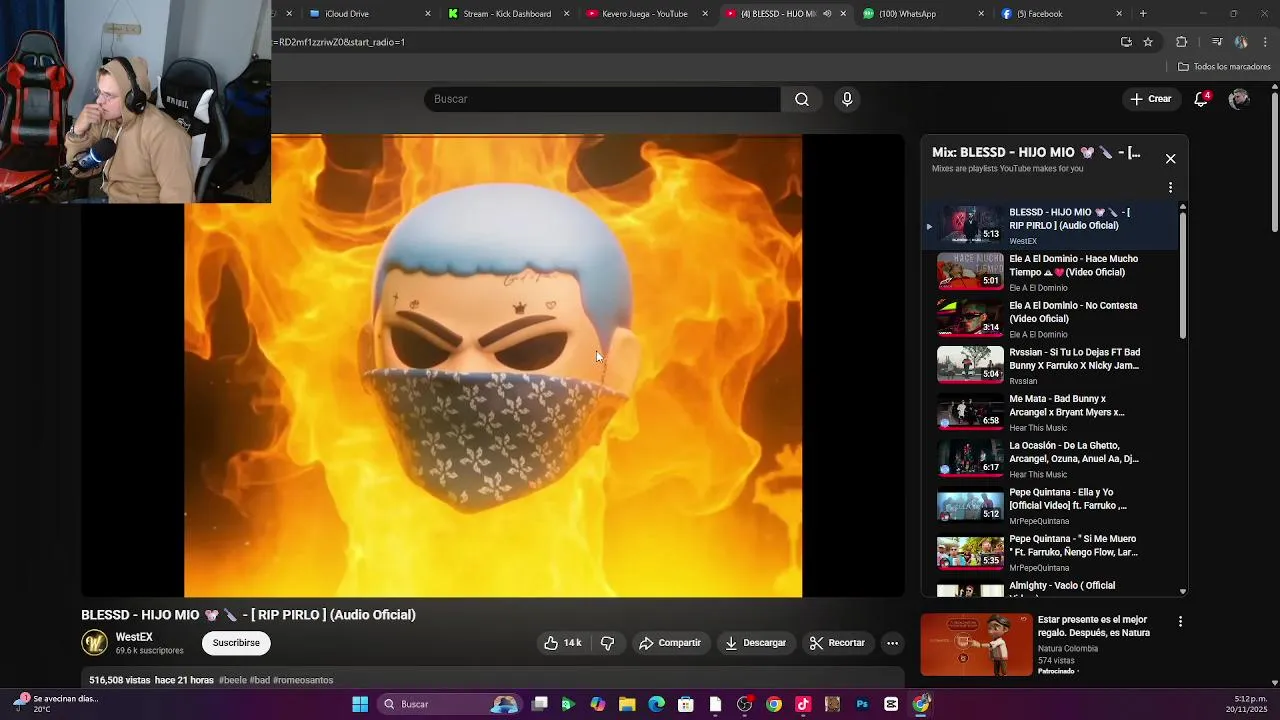
Task: Open OBS Studio taskbar icon
Action: [x=744, y=704]
